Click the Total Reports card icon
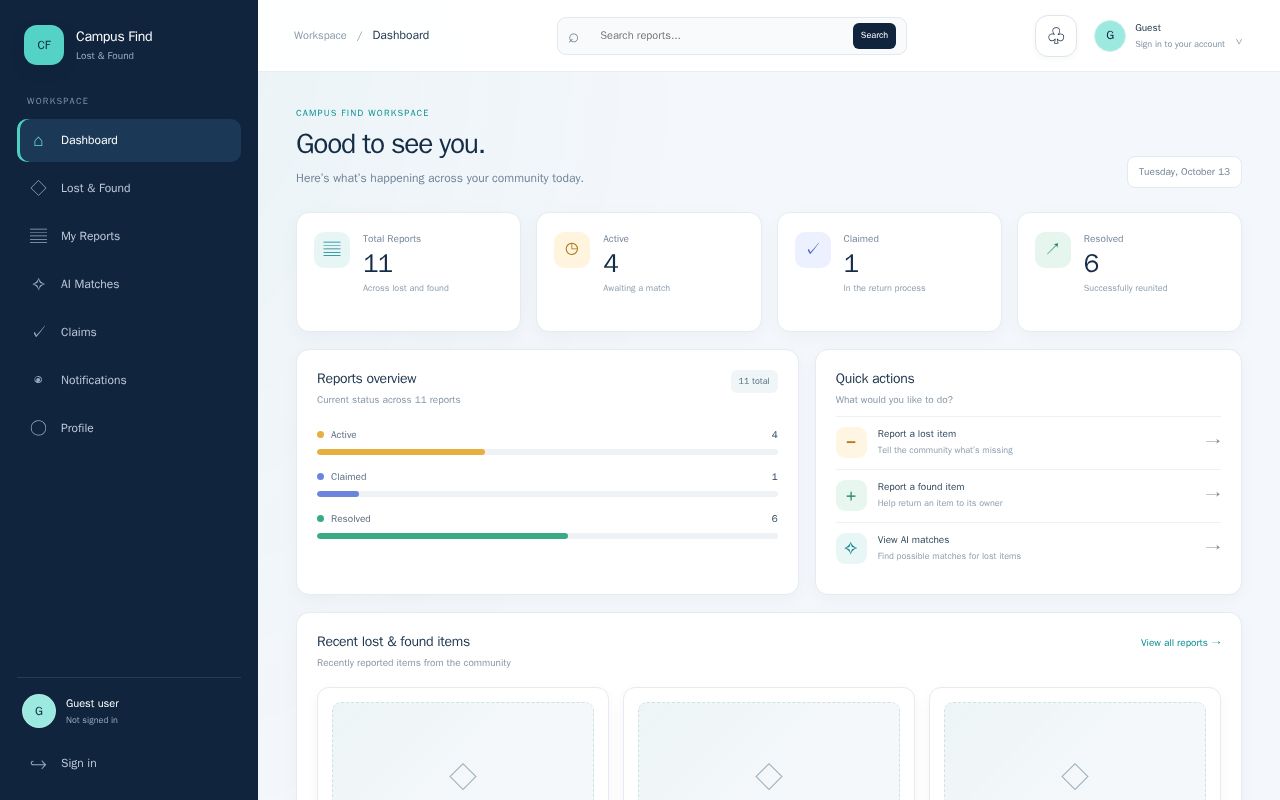The width and height of the screenshot is (1280, 800). click(332, 250)
